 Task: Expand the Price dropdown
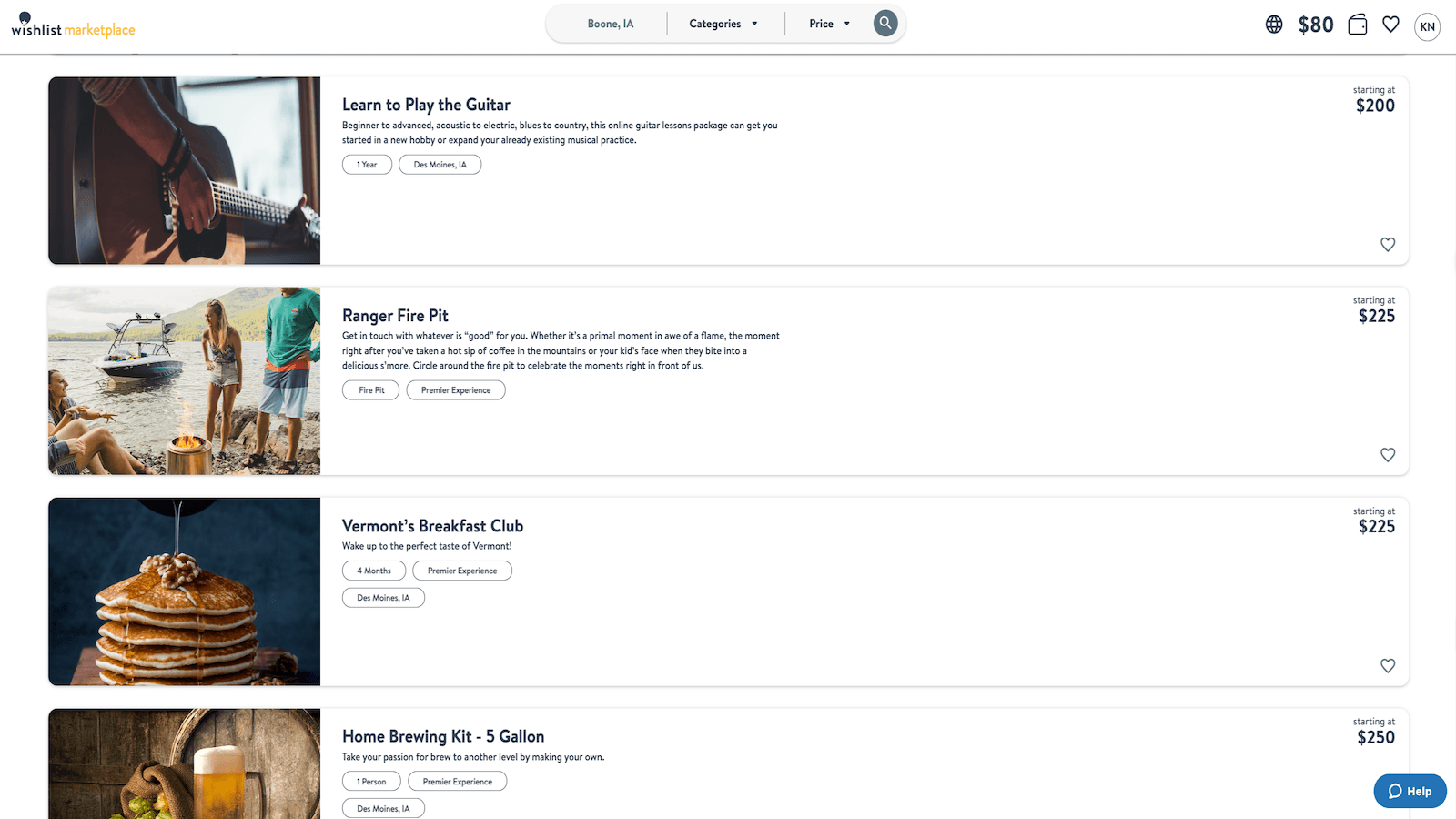[827, 24]
